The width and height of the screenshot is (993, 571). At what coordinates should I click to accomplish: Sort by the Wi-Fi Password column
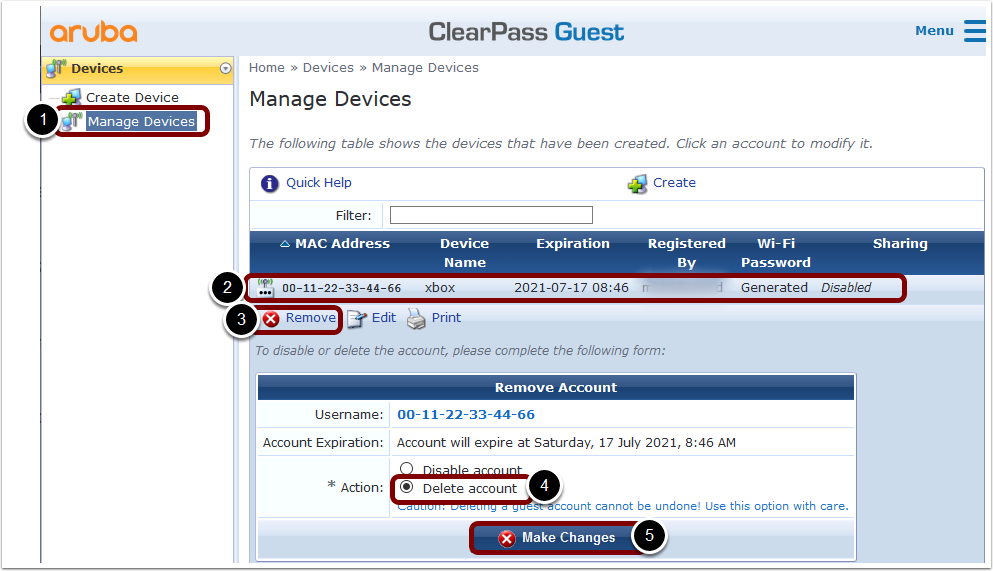tap(776, 253)
